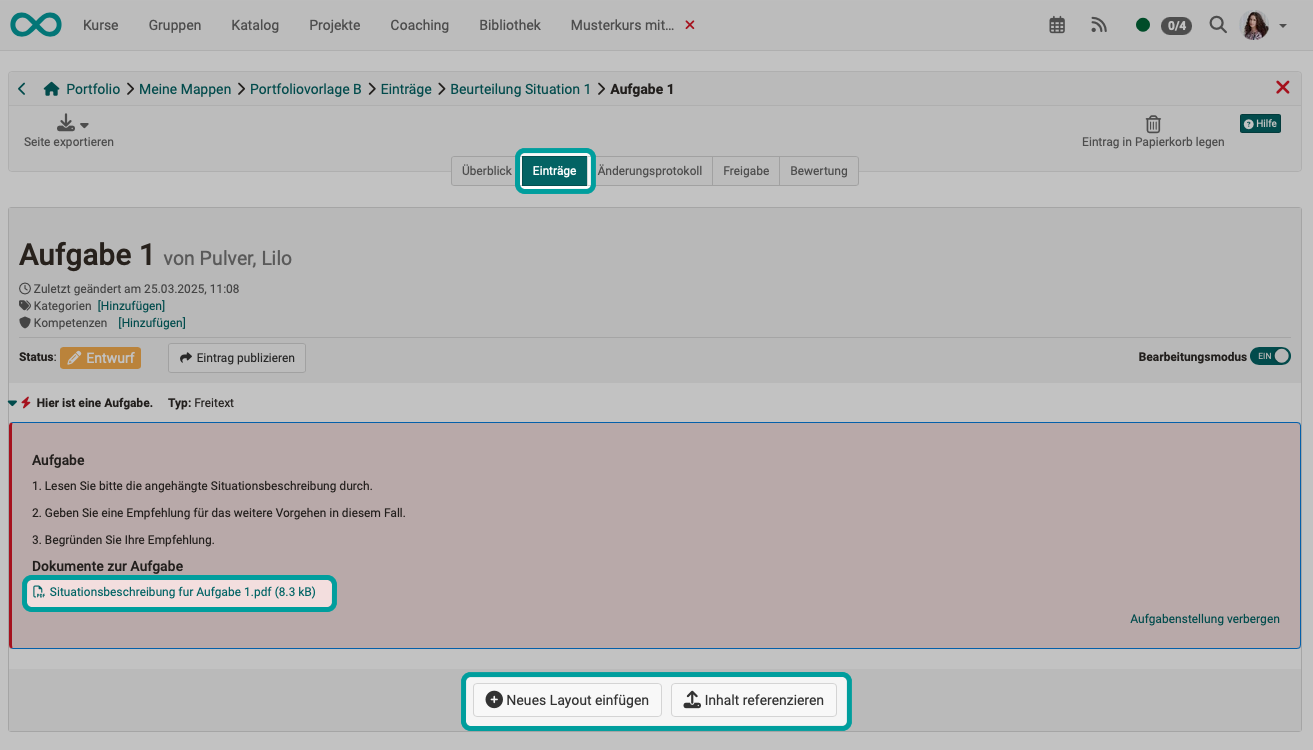This screenshot has height=750, width=1313.
Task: Open the Bewertung tab
Action: [818, 170]
